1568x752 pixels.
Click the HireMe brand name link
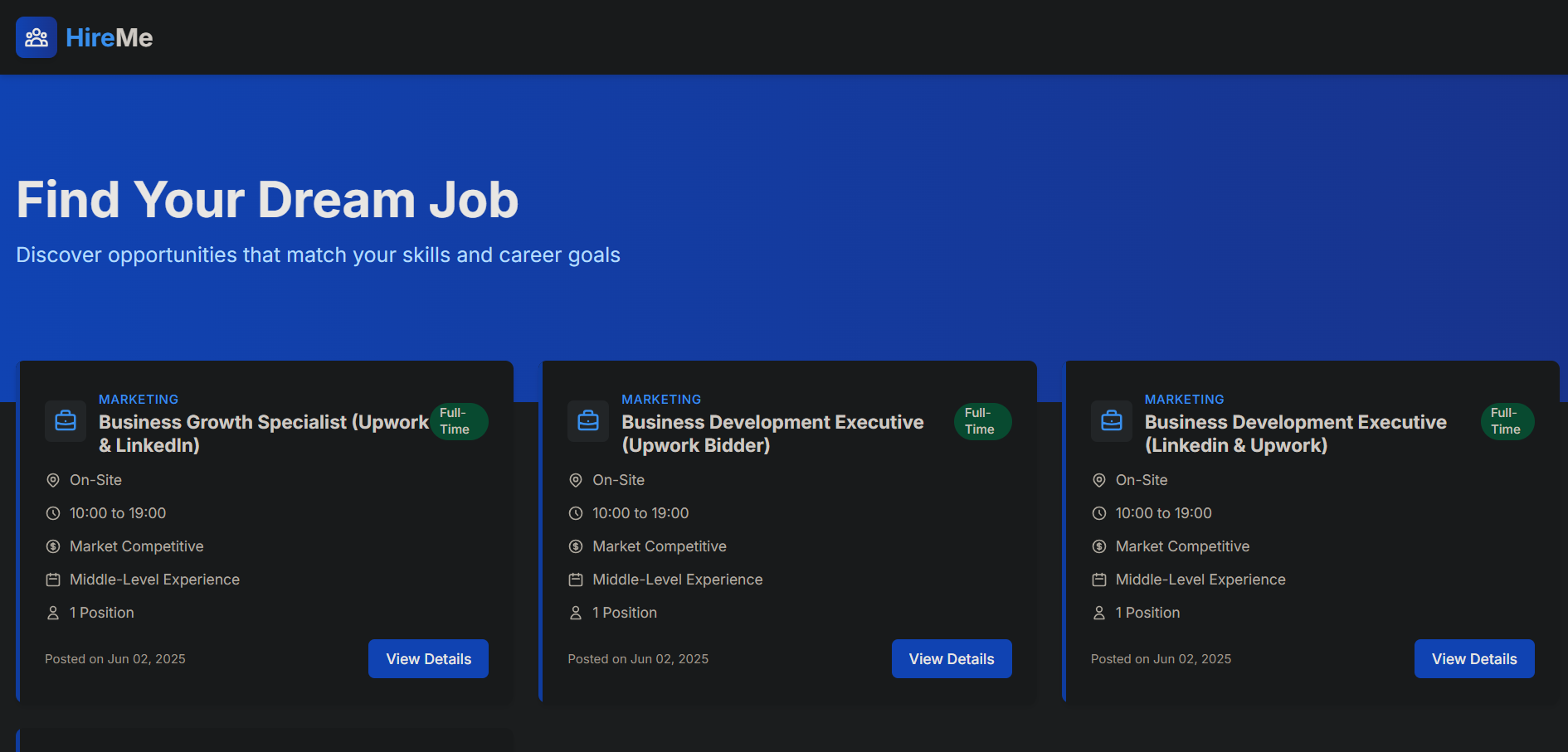tap(109, 37)
